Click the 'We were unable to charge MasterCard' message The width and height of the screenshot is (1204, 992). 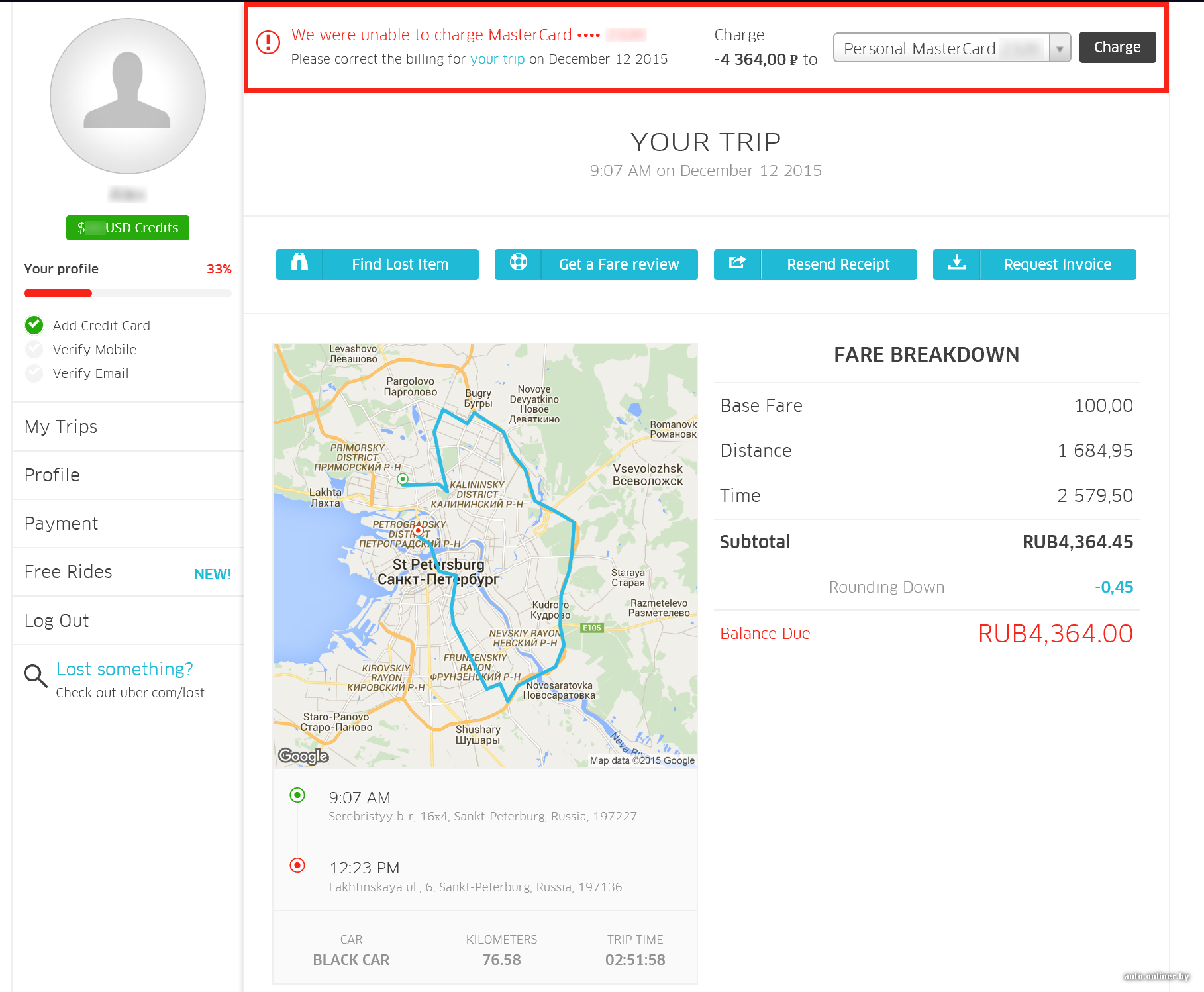pos(432,35)
